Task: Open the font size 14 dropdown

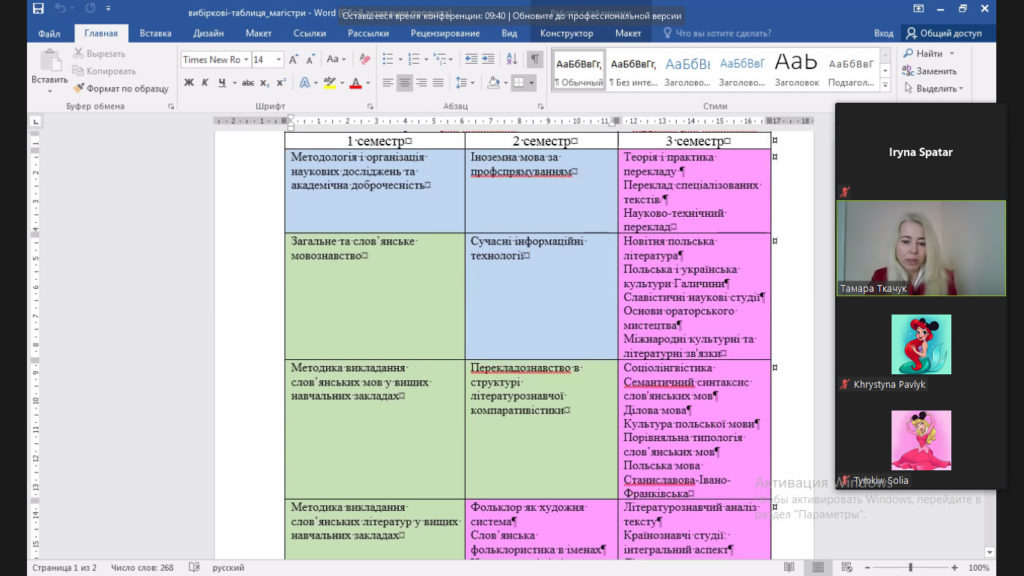Action: 279,59
